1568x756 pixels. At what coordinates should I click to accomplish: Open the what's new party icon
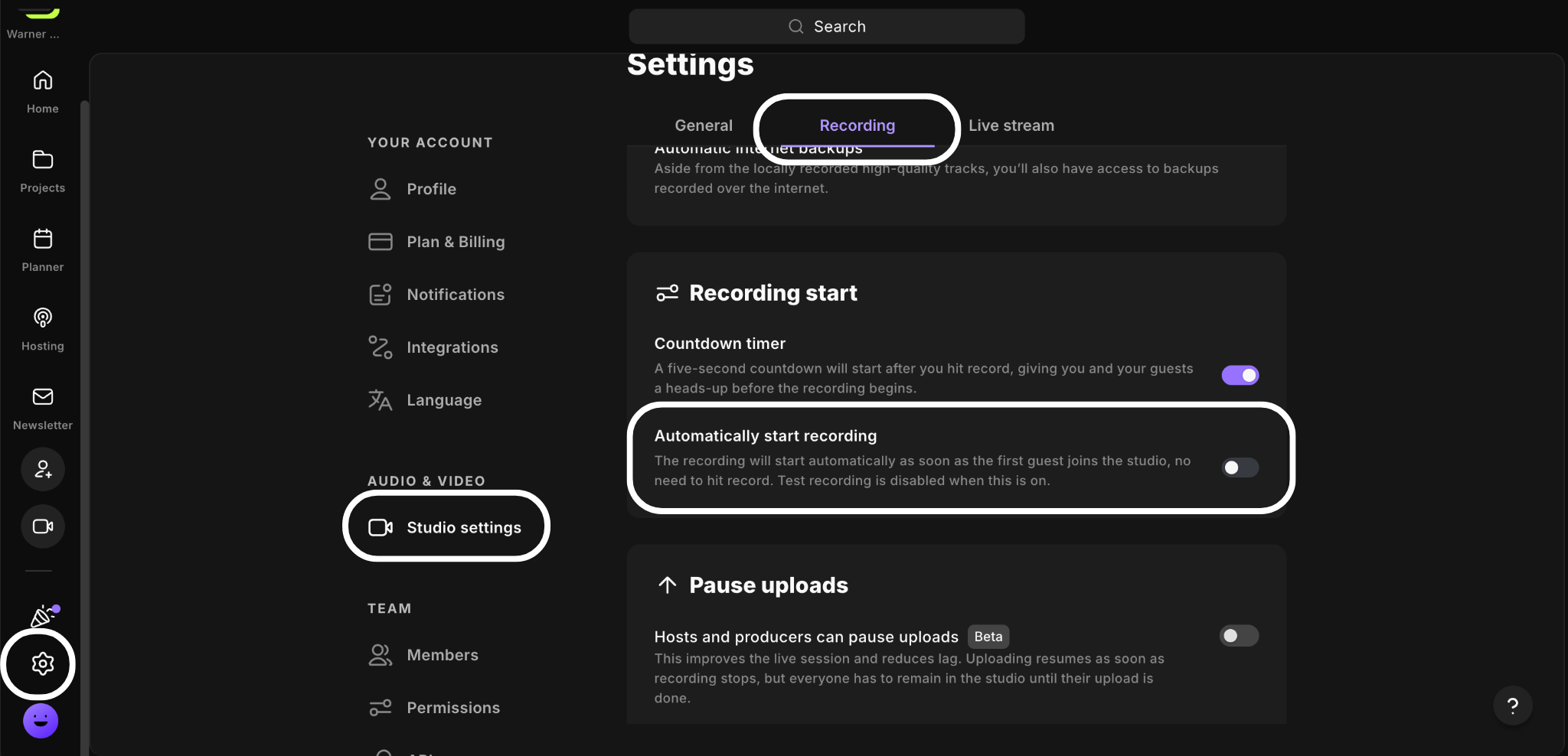tap(43, 615)
